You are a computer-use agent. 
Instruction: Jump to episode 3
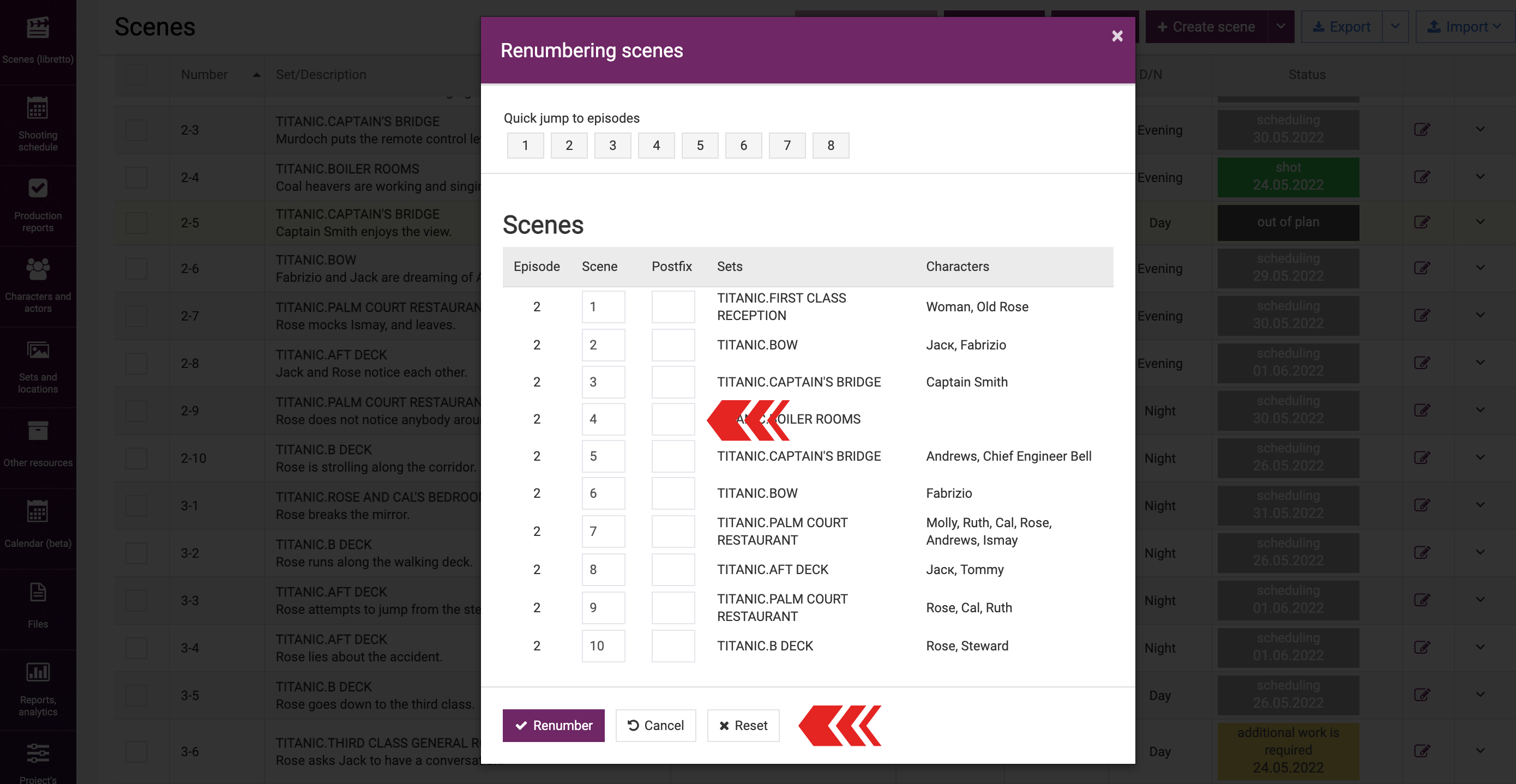click(612, 146)
